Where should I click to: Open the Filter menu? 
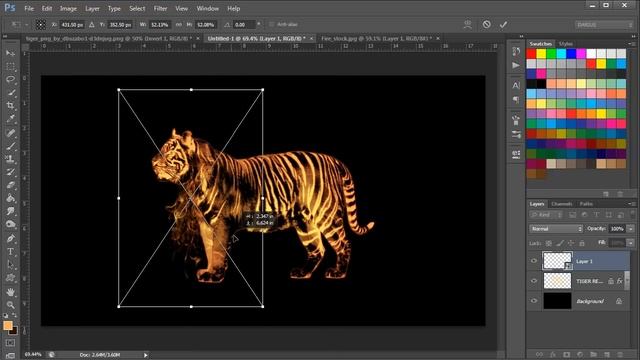(x=160, y=8)
